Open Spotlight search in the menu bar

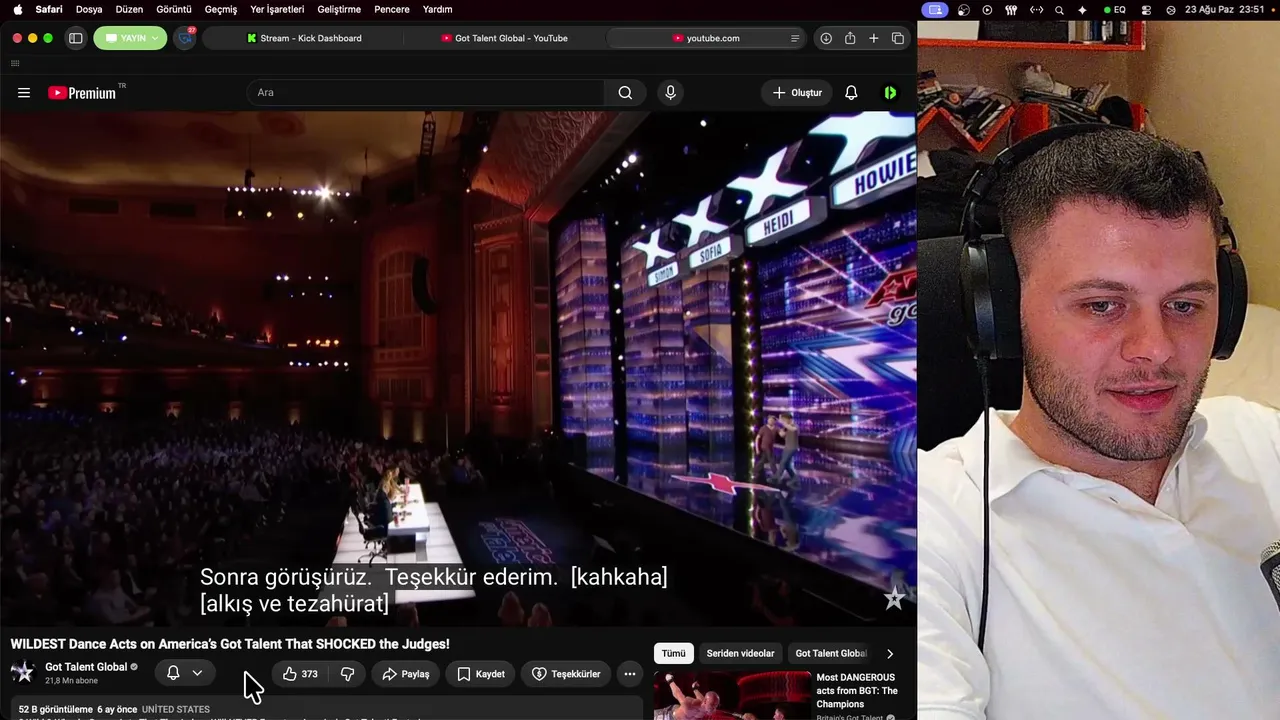[x=1060, y=9]
